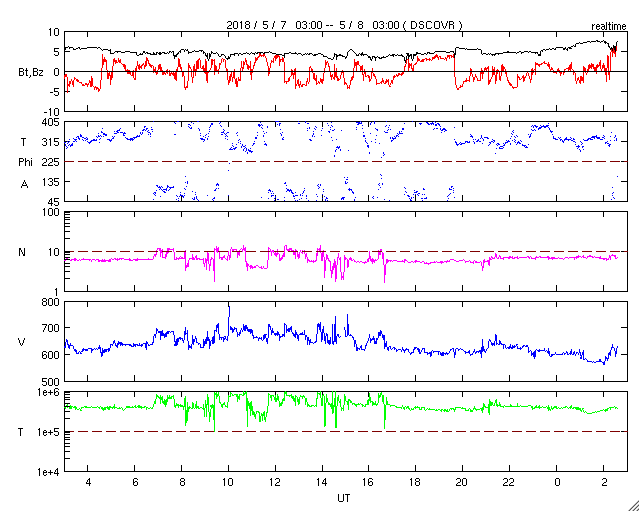The image size is (640, 512).
Task: Click the -10 tick on Bt,Bz axis
Action: pyautogui.click(x=51, y=111)
